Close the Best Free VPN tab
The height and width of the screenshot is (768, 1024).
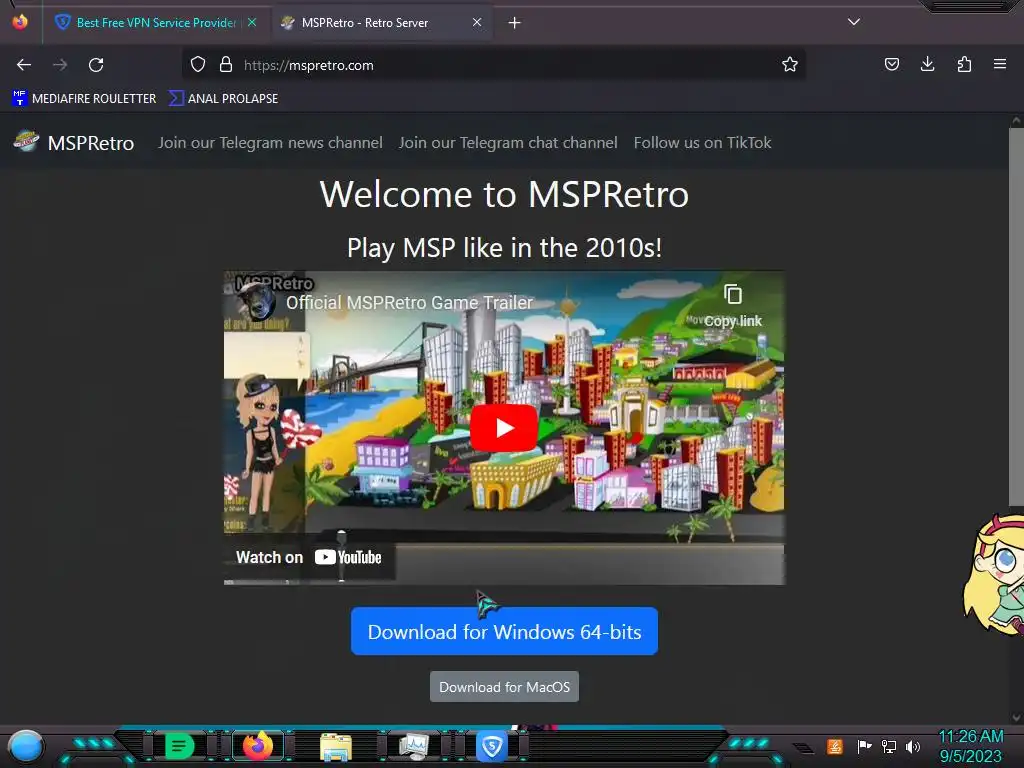[252, 23]
